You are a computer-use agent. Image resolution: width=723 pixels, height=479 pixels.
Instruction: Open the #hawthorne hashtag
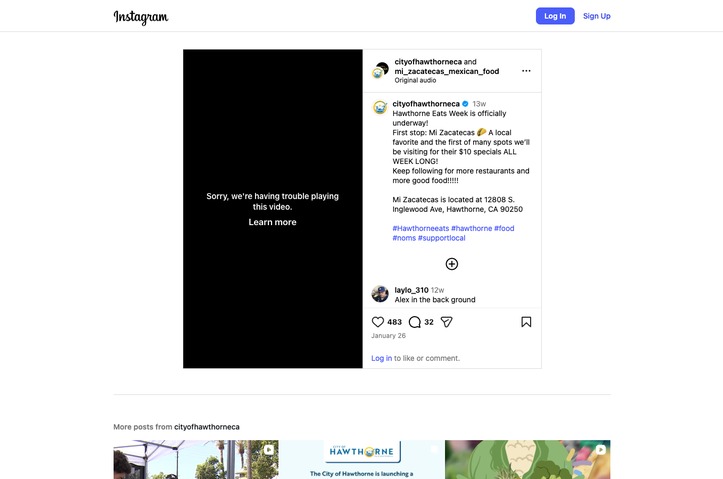(471, 228)
